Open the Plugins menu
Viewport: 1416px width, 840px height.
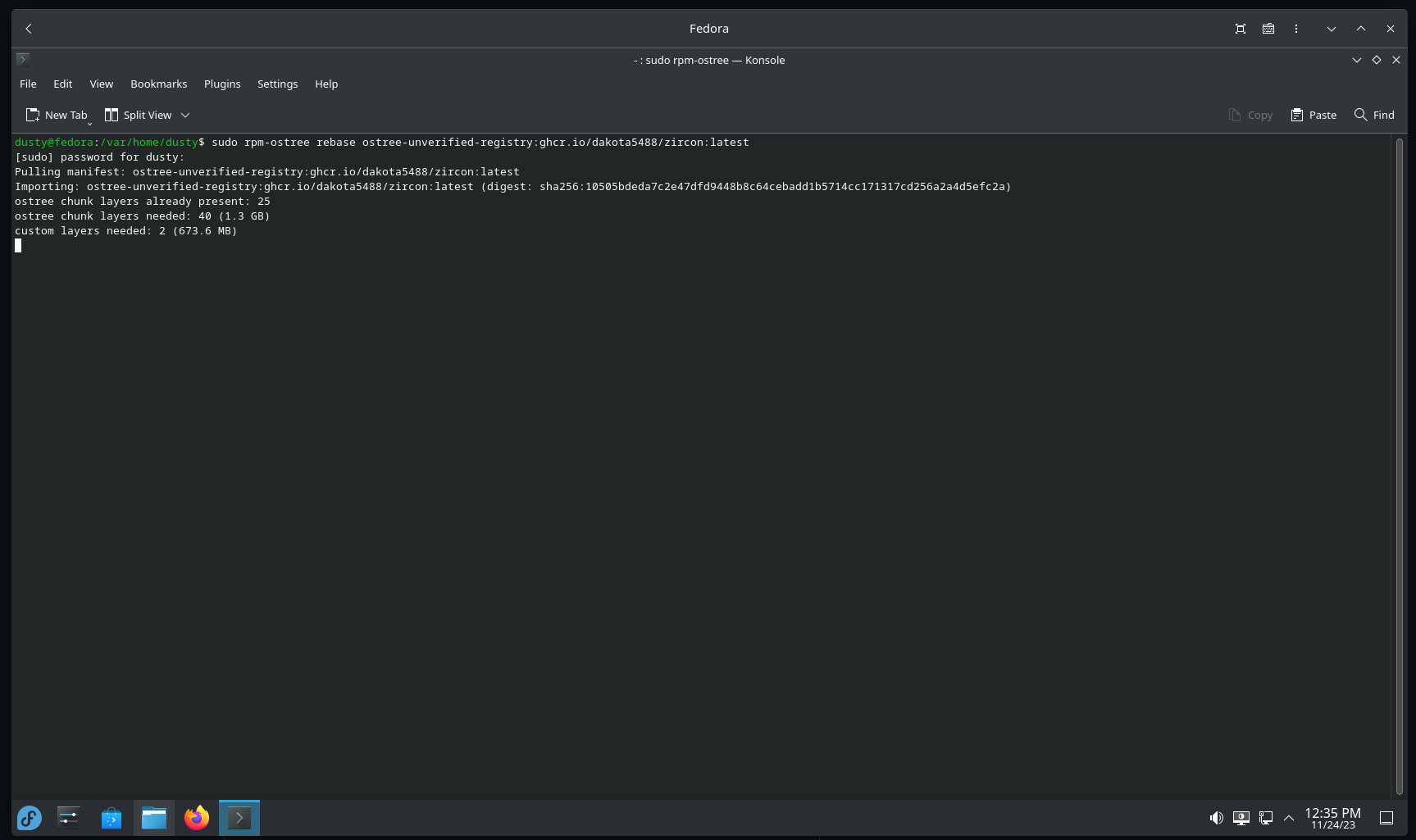point(222,84)
